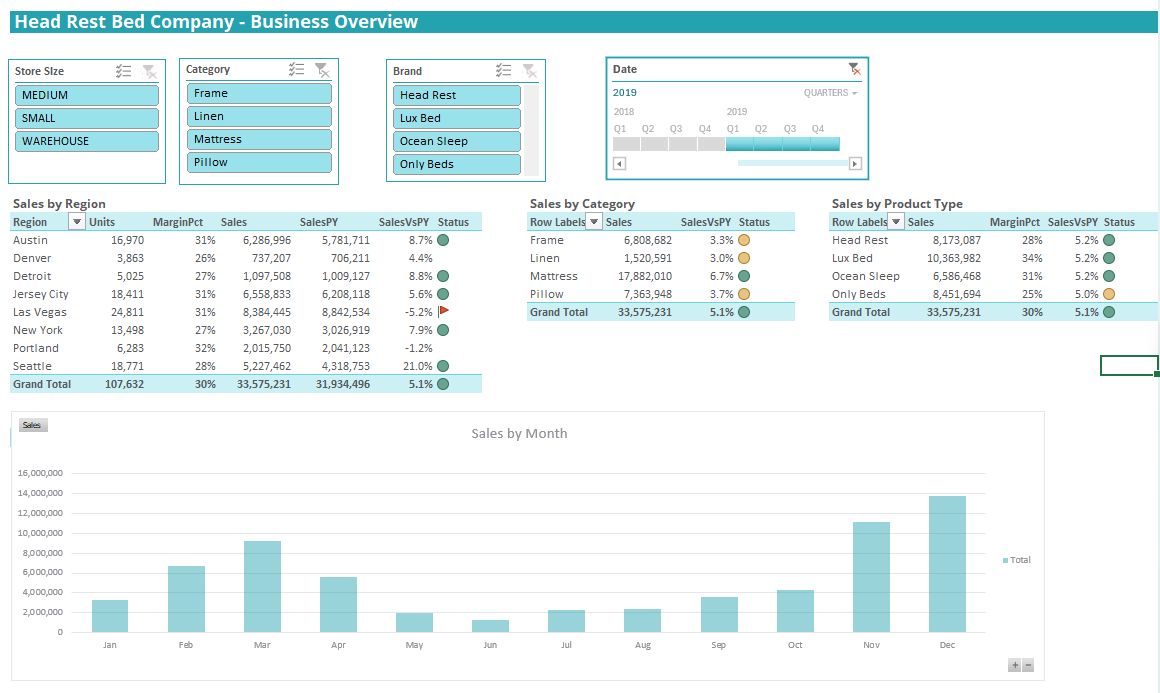Click the Austin green status indicator
The width and height of the screenshot is (1160, 693).
443,240
